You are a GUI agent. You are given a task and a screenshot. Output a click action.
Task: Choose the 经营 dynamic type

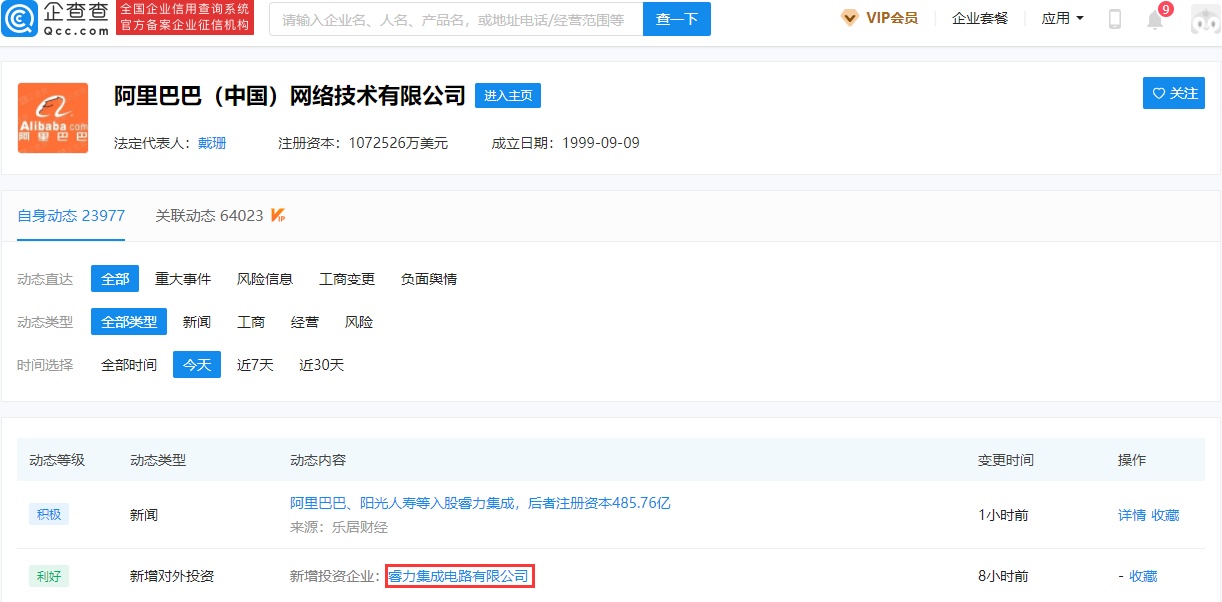click(305, 322)
